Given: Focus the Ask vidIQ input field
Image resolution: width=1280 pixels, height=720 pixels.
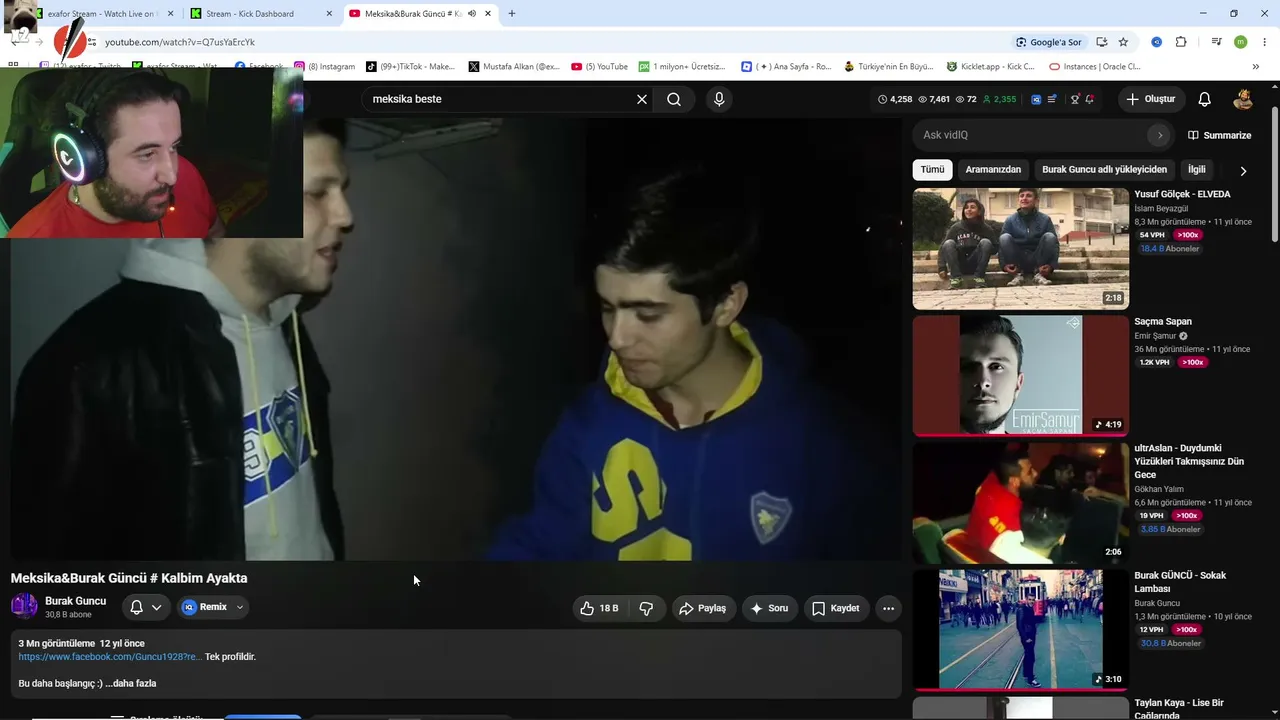Looking at the screenshot, I should (1030, 135).
